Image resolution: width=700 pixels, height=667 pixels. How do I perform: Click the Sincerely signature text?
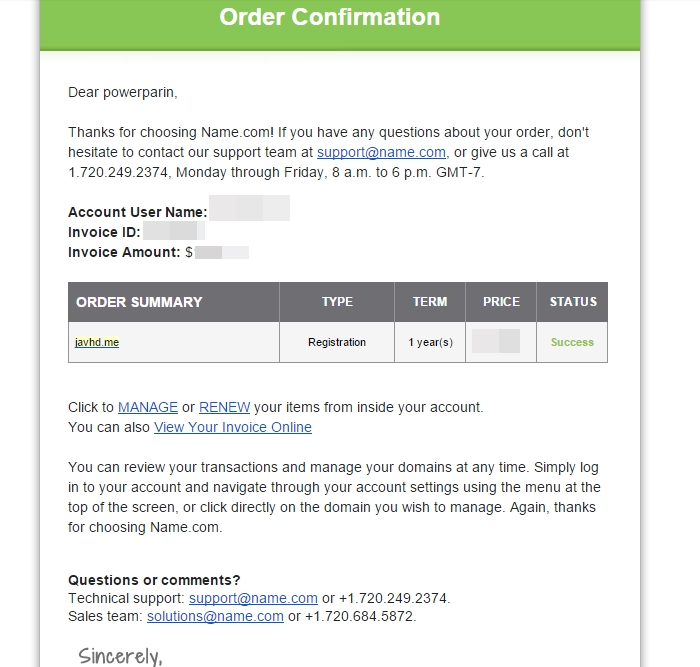(120, 655)
